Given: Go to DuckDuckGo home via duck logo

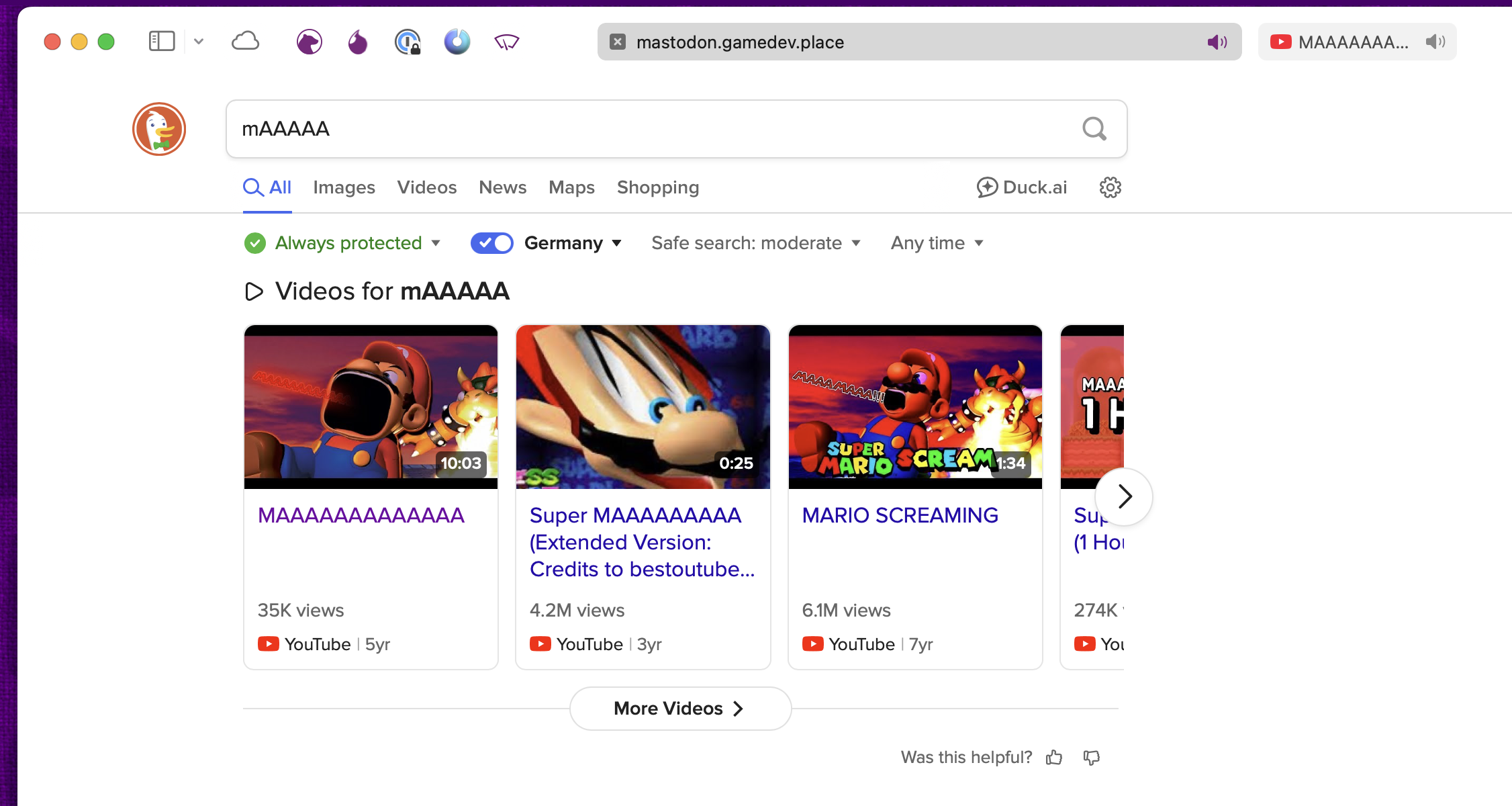Looking at the screenshot, I should pos(159,129).
